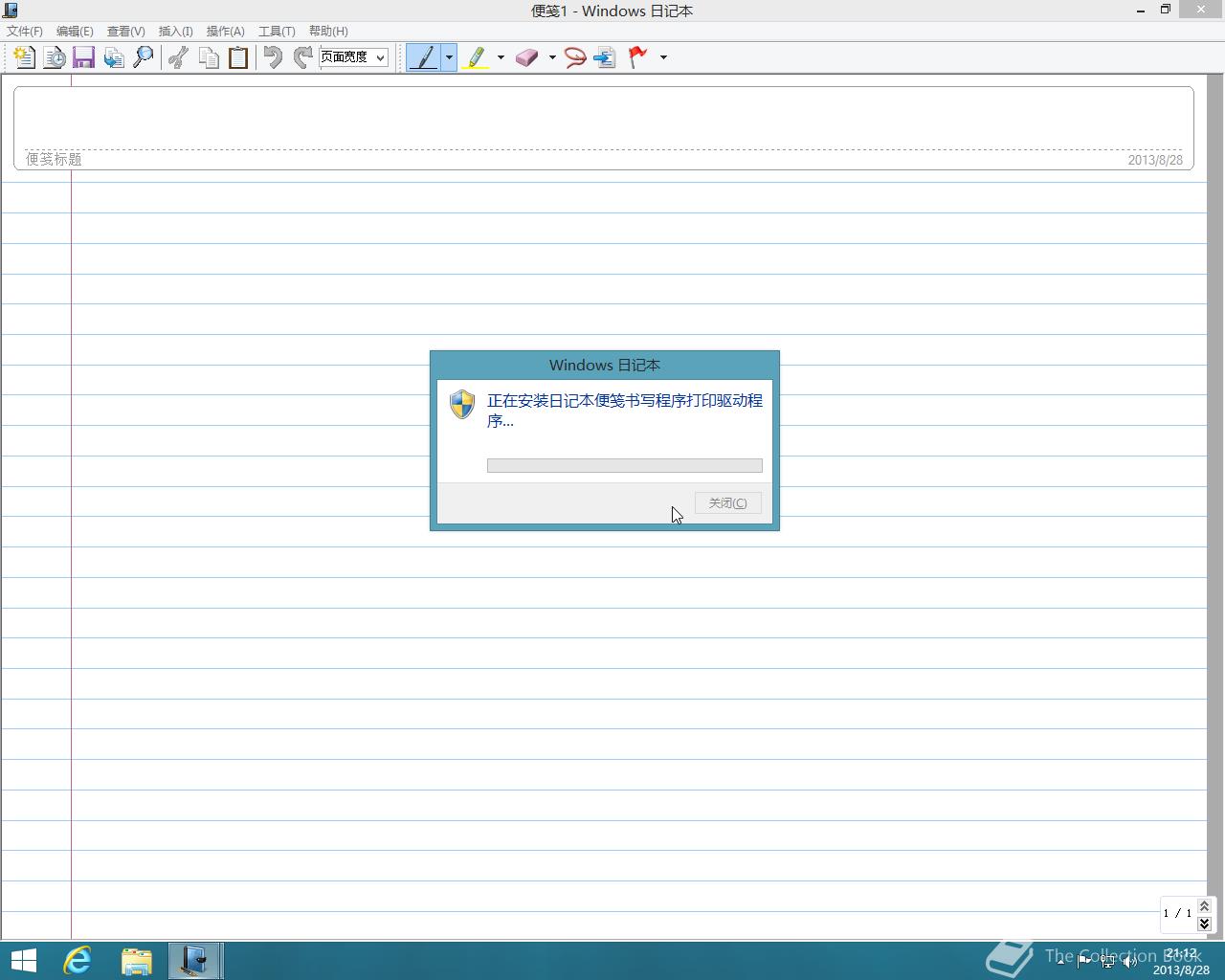
Task: Redo the last action
Action: click(303, 57)
